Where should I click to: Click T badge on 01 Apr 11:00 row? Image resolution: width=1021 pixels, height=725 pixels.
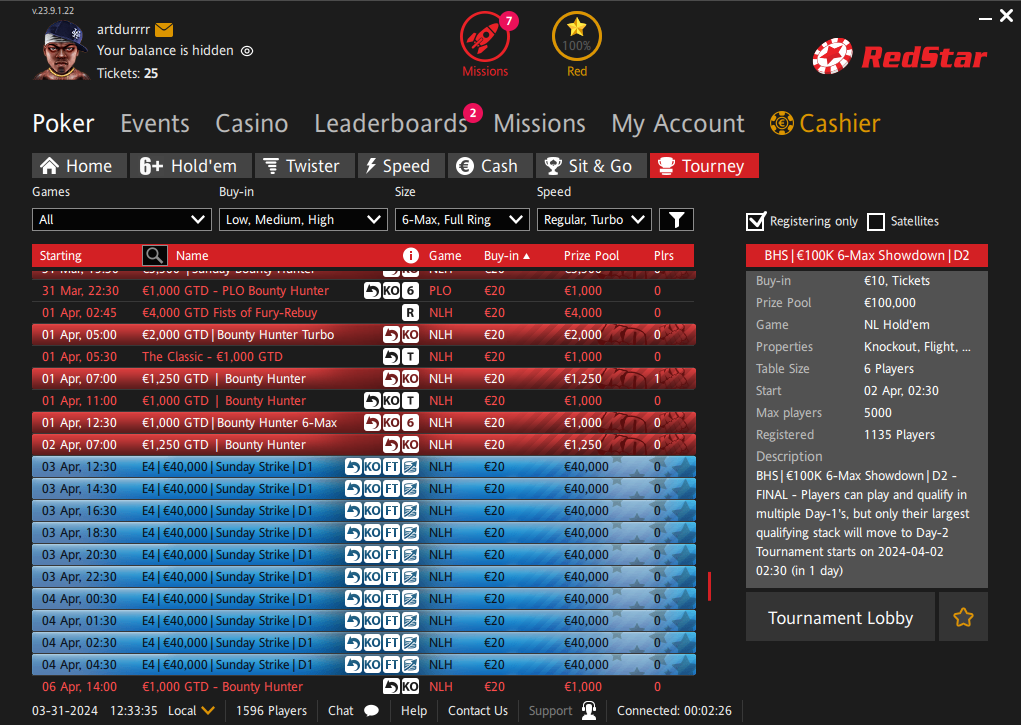coord(410,401)
